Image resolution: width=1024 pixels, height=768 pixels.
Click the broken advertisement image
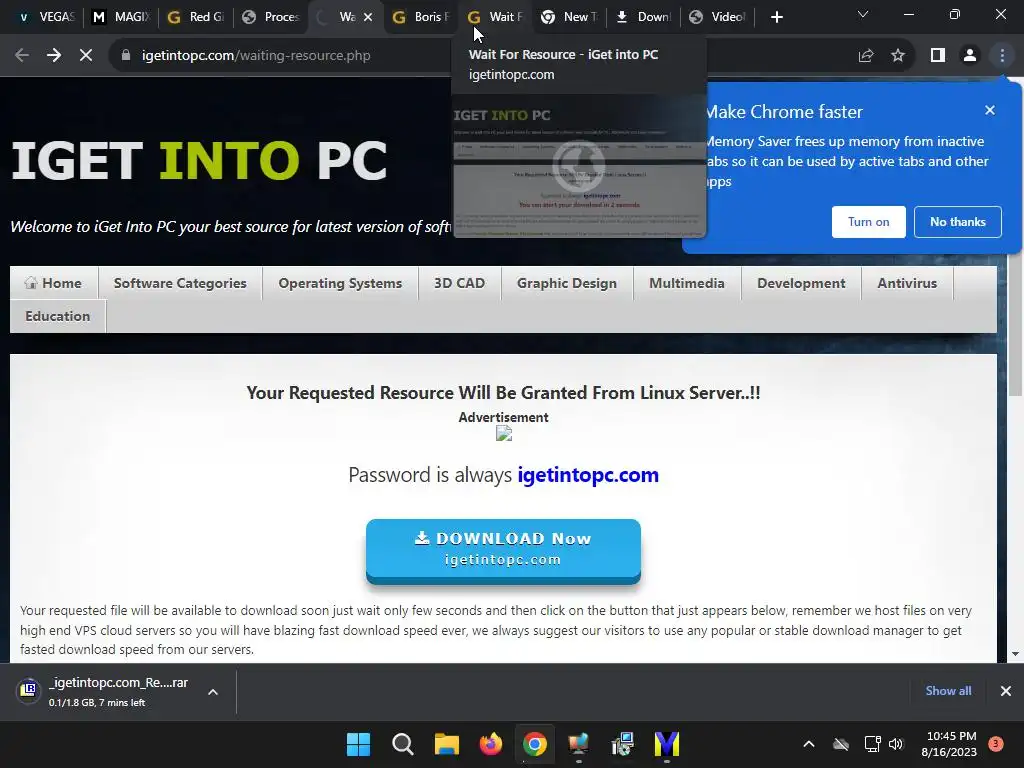click(504, 434)
